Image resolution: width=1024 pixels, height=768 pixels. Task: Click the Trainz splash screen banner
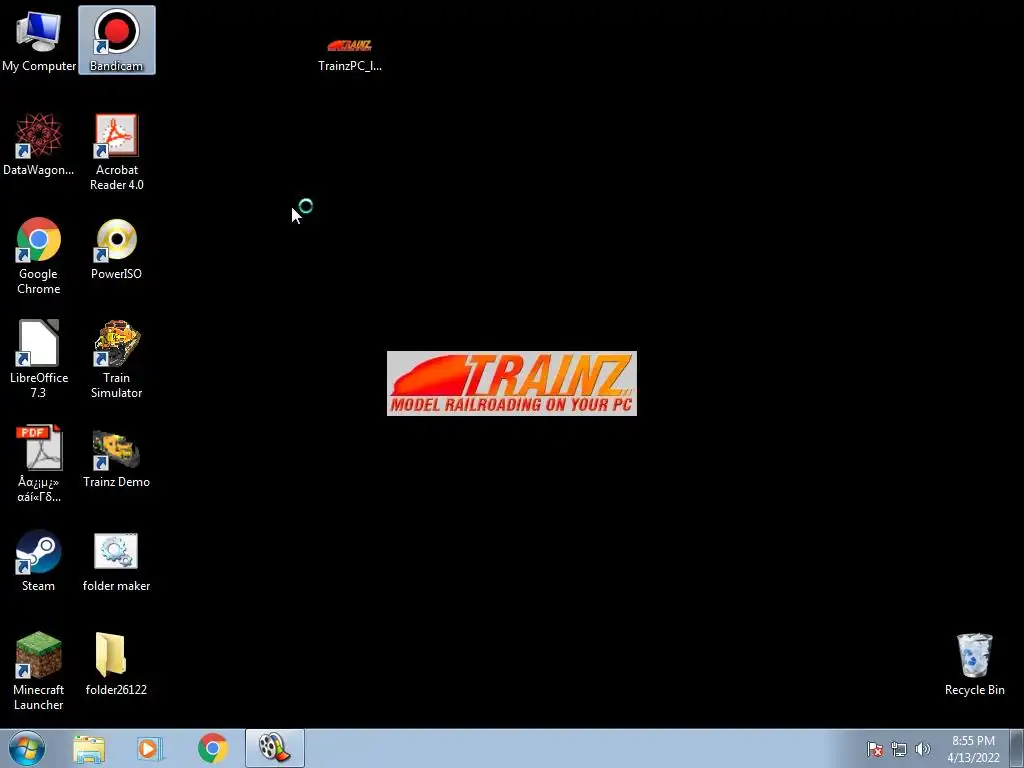(511, 383)
